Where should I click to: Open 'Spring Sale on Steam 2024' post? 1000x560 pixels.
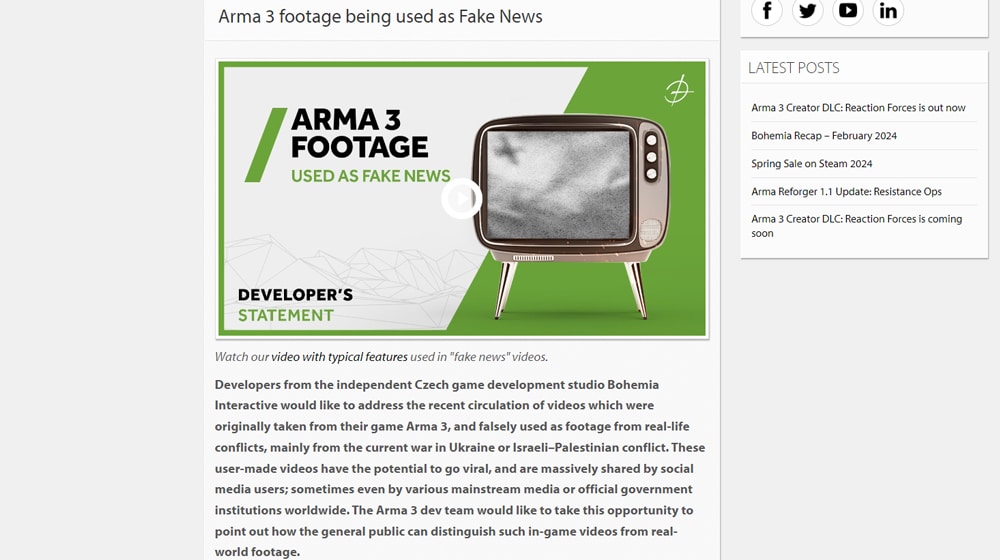(811, 163)
